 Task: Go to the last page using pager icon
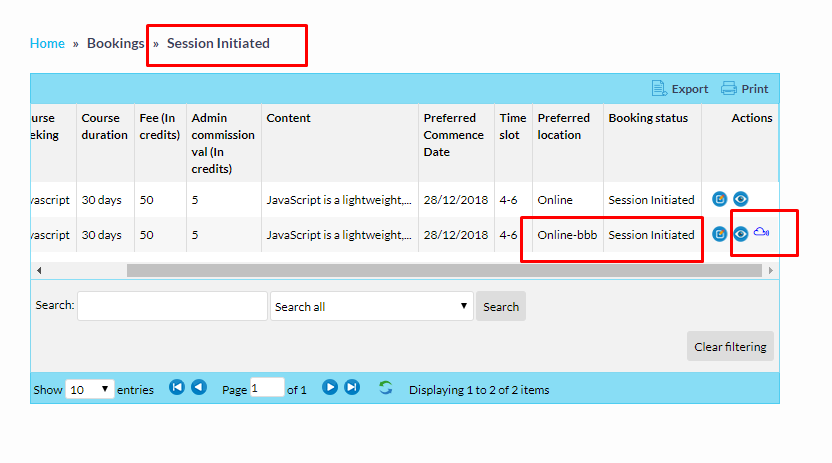[352, 388]
